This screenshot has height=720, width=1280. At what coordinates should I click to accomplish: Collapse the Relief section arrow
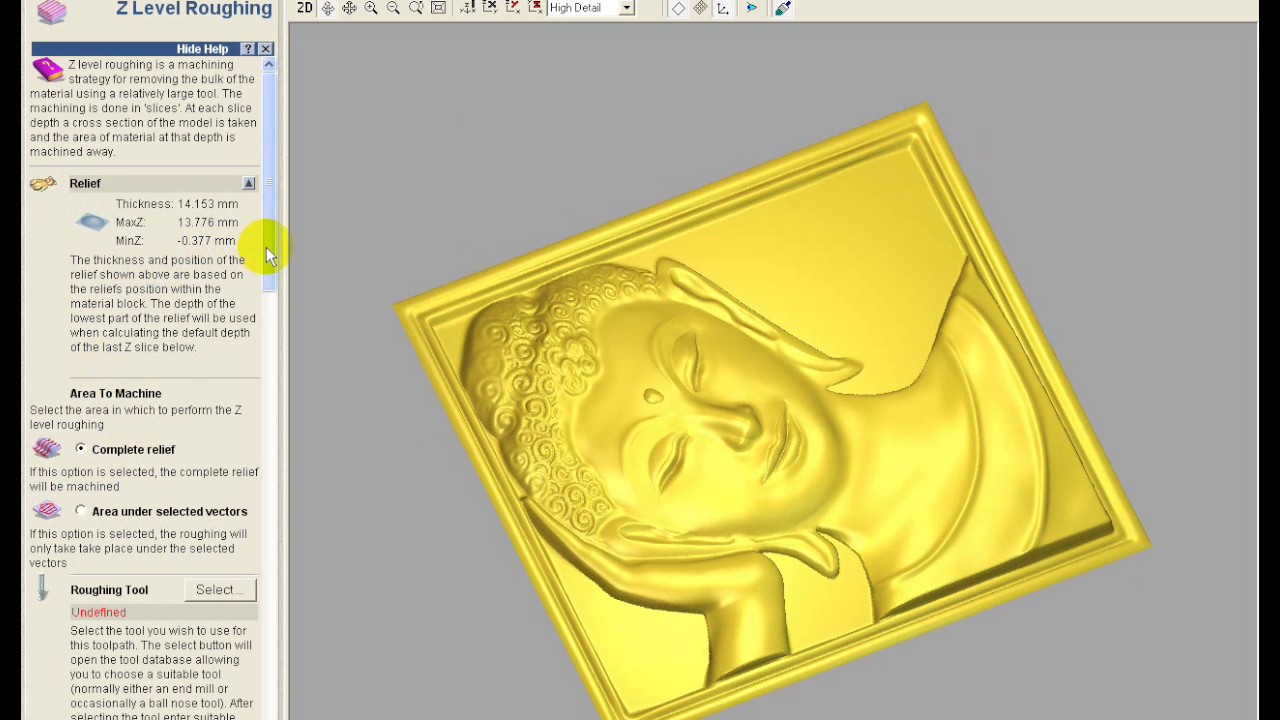pos(249,183)
